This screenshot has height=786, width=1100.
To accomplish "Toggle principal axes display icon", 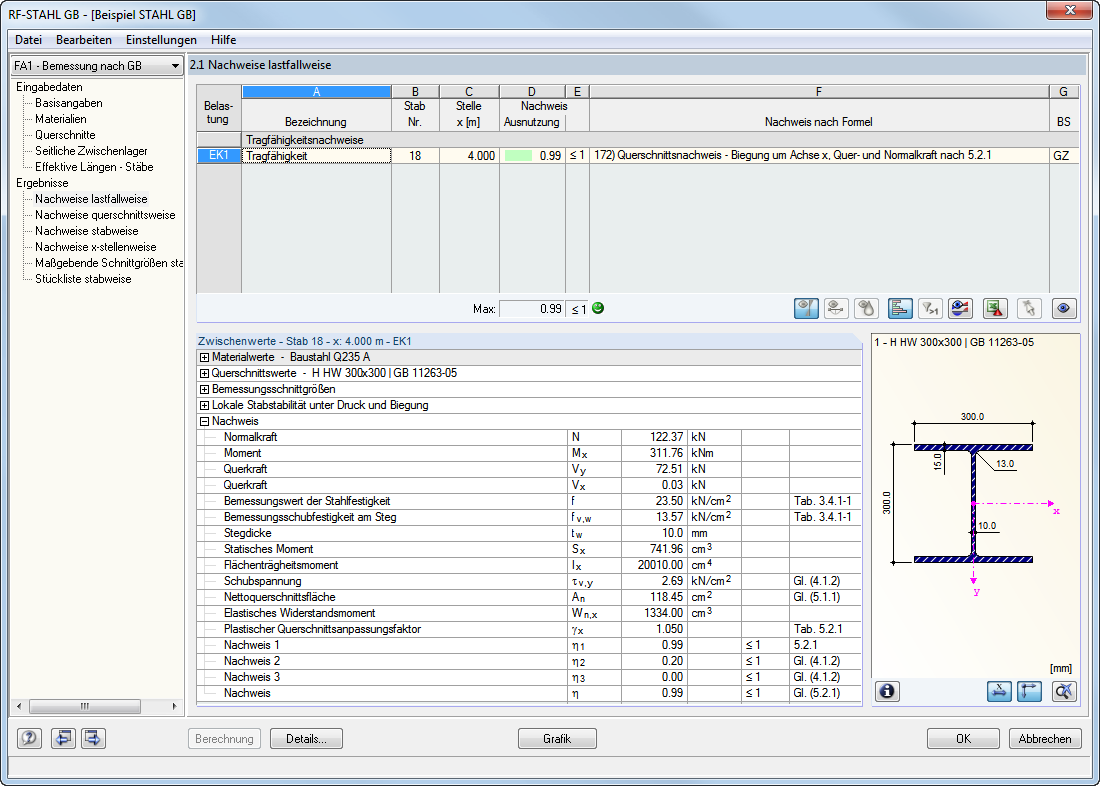I will 1029,691.
